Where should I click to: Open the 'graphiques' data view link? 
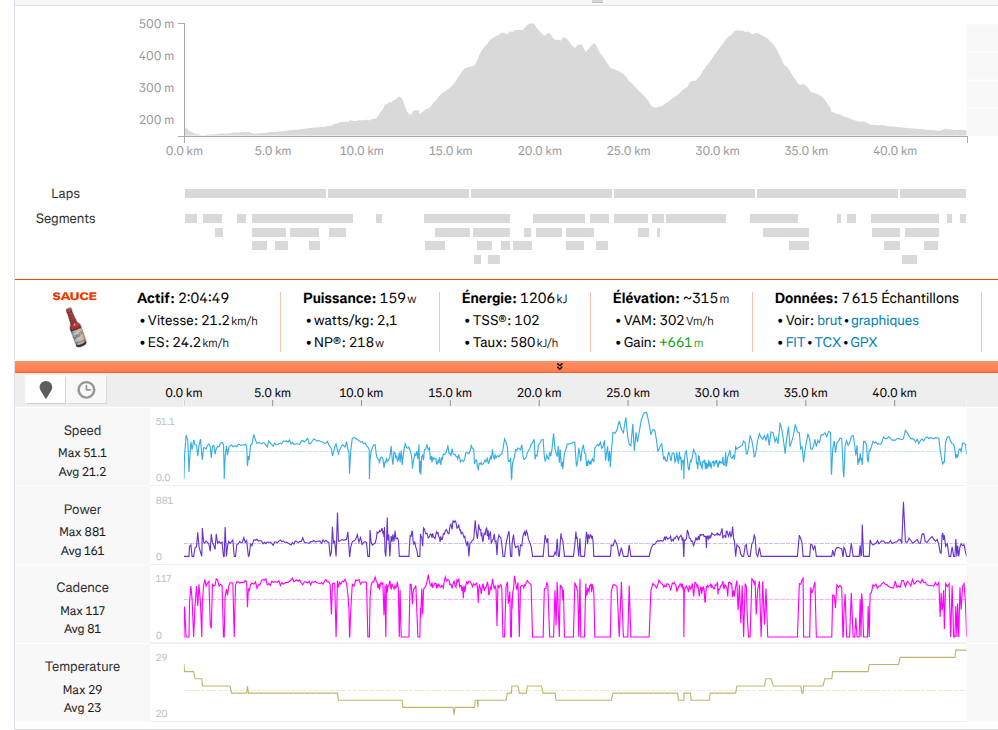pos(885,321)
